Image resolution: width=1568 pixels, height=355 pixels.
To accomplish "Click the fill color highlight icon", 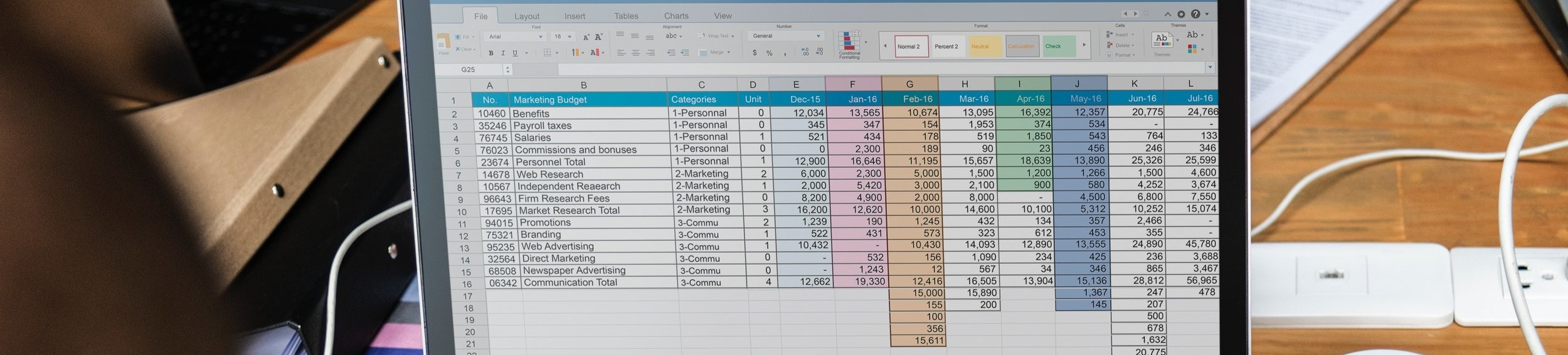I will point(575,53).
